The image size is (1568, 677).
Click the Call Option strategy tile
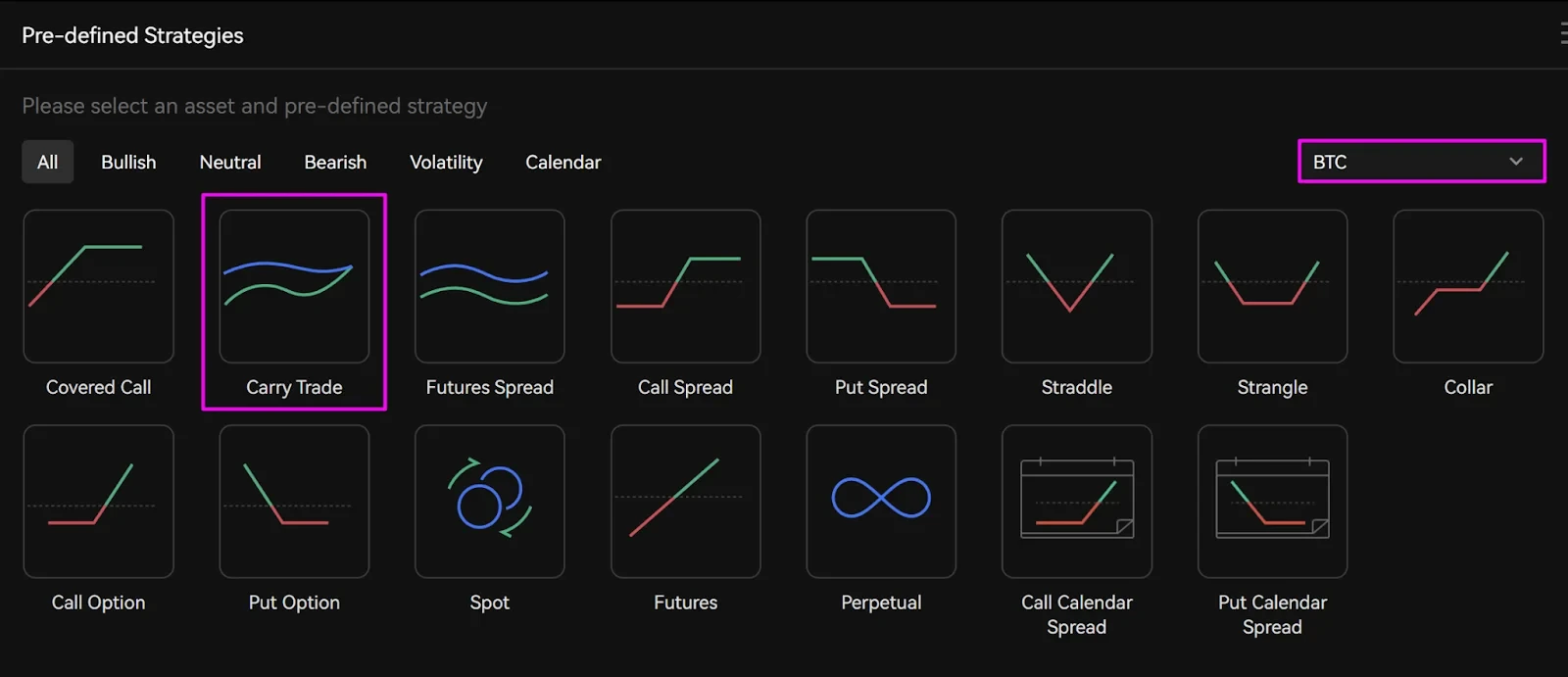(x=98, y=501)
